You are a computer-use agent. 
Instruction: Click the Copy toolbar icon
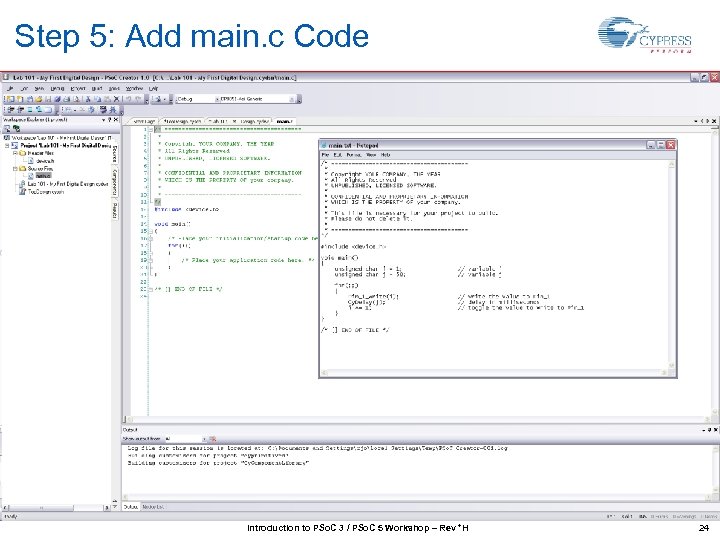point(99,99)
